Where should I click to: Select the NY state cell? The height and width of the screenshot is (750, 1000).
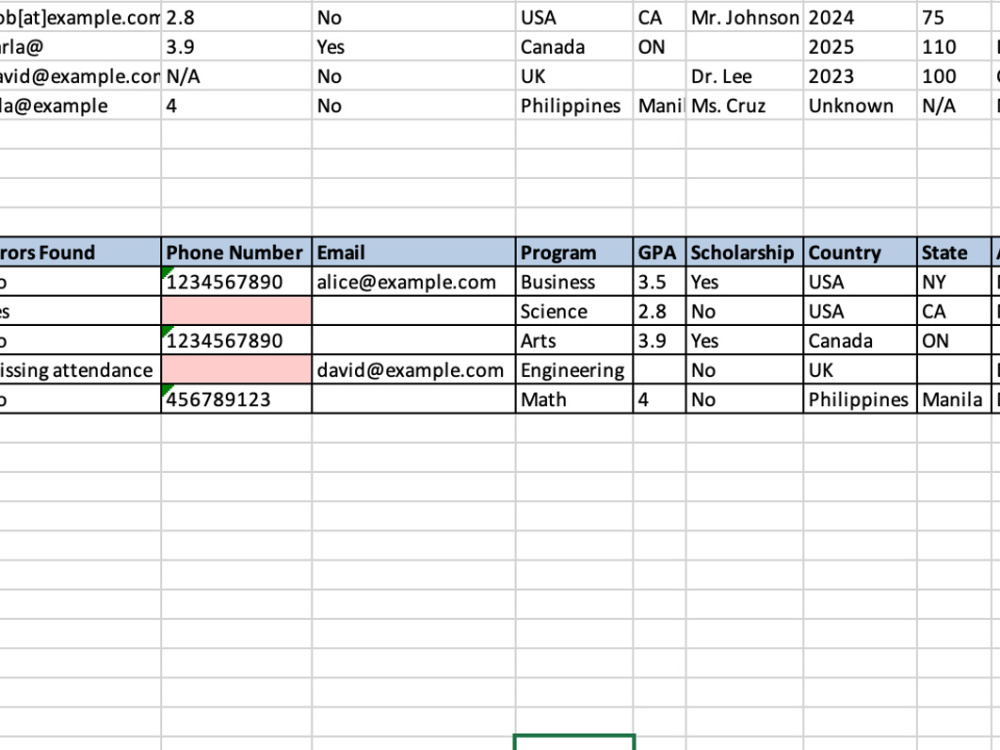click(954, 281)
